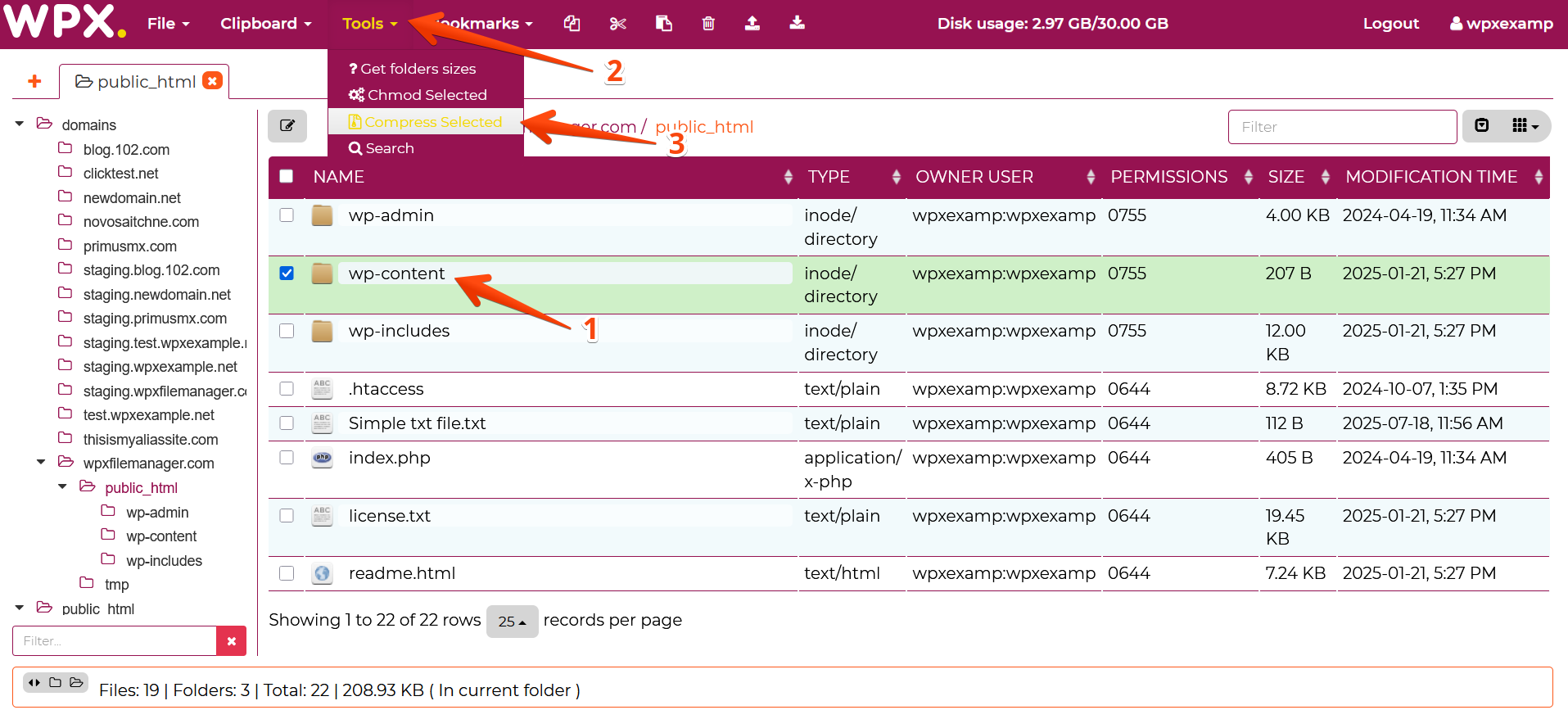Click the Logout link

coord(1390,24)
